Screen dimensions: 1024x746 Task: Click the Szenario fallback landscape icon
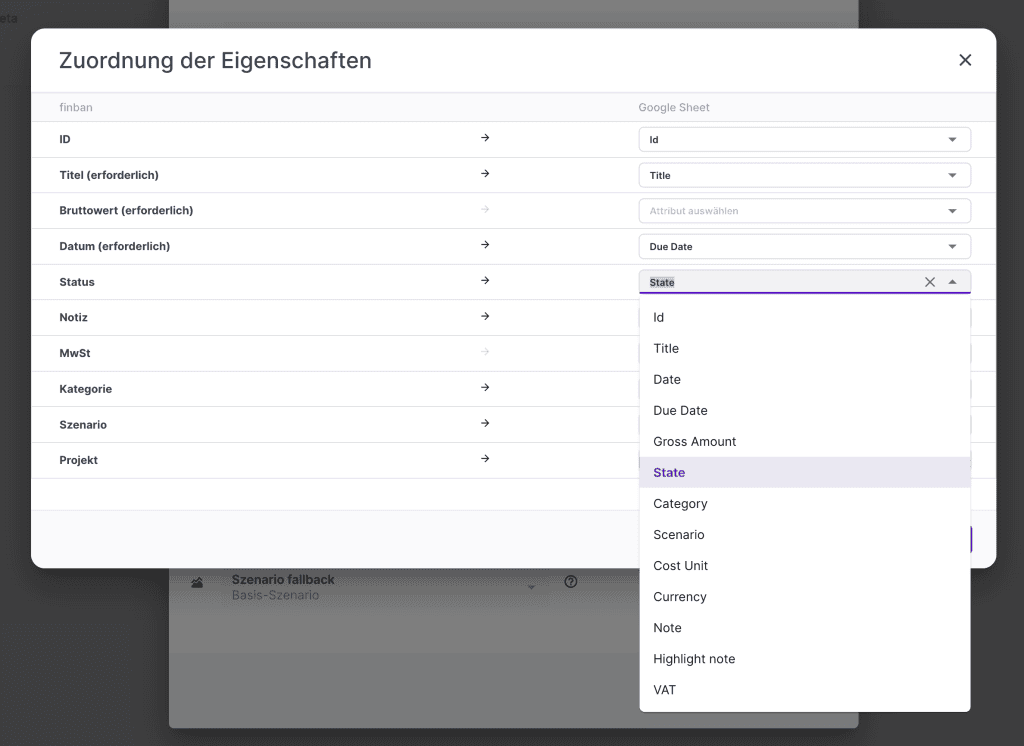click(197, 583)
